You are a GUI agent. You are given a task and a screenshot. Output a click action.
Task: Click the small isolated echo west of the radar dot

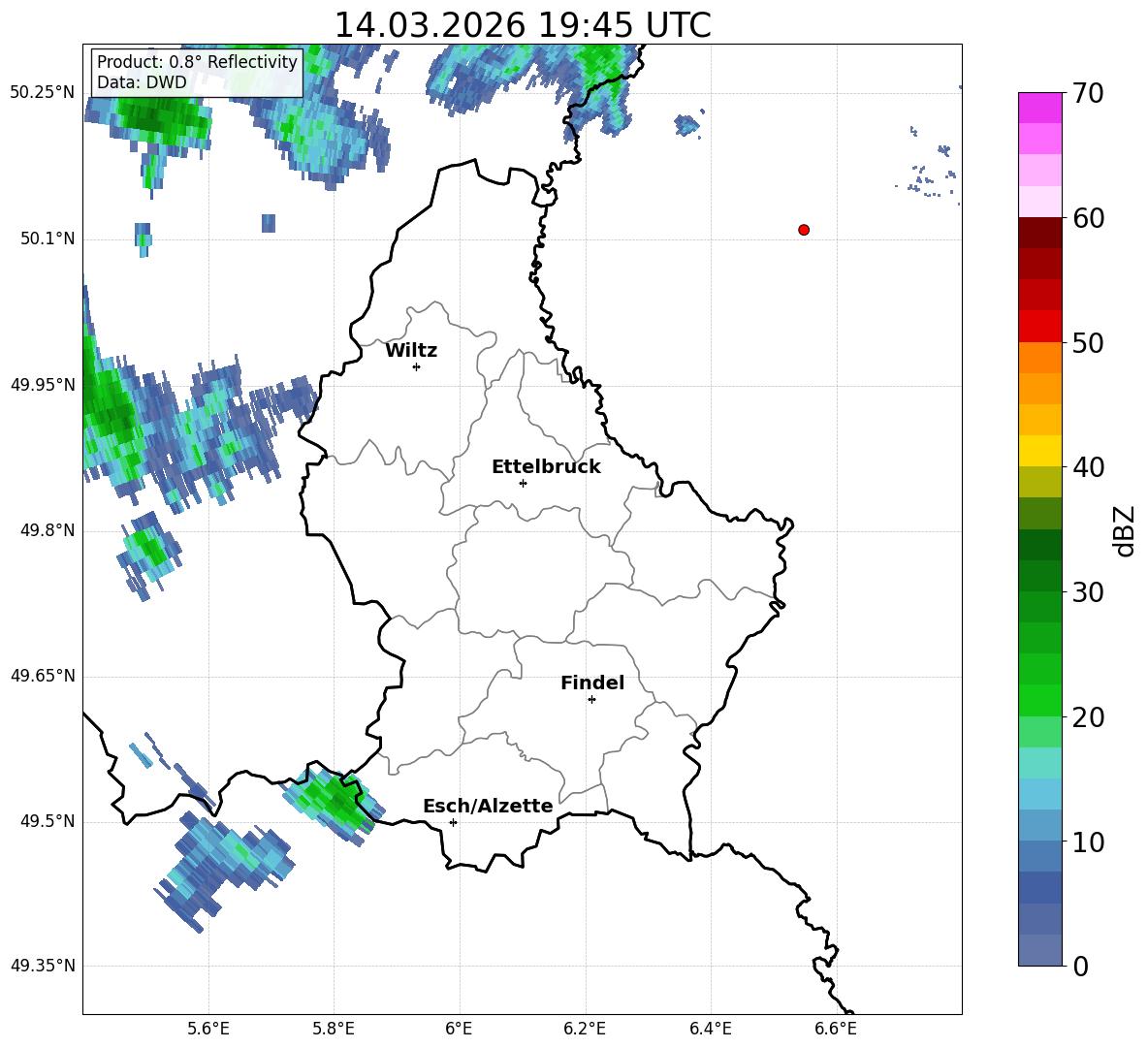[x=686, y=125]
